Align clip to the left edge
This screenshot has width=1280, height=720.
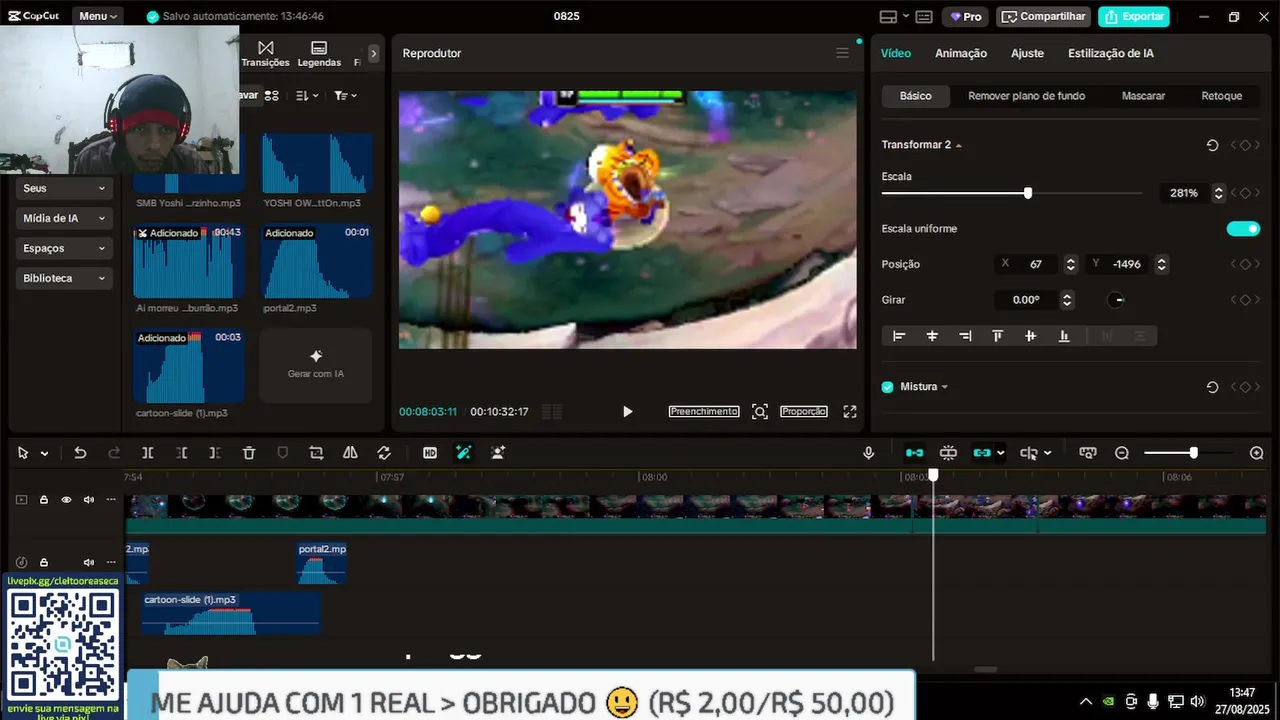899,336
